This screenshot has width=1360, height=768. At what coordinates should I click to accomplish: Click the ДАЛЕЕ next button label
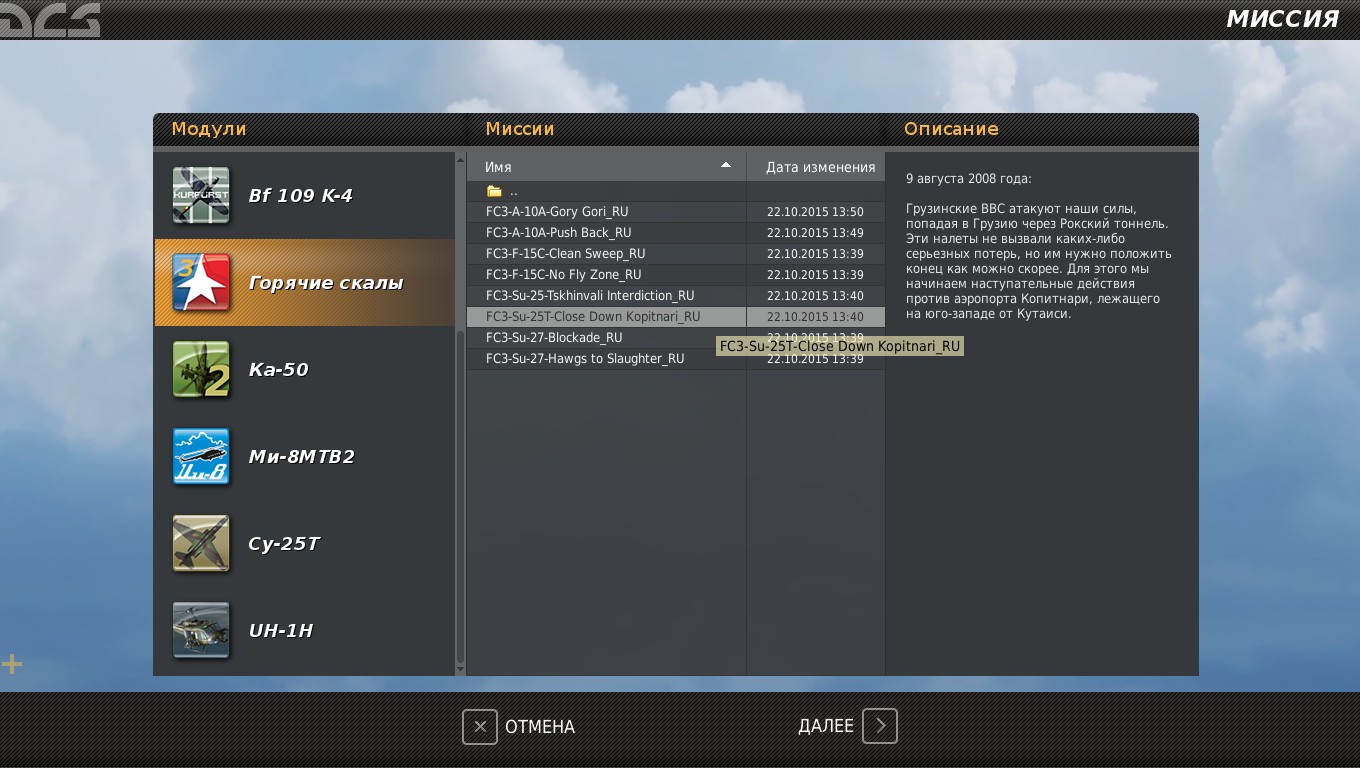(826, 726)
